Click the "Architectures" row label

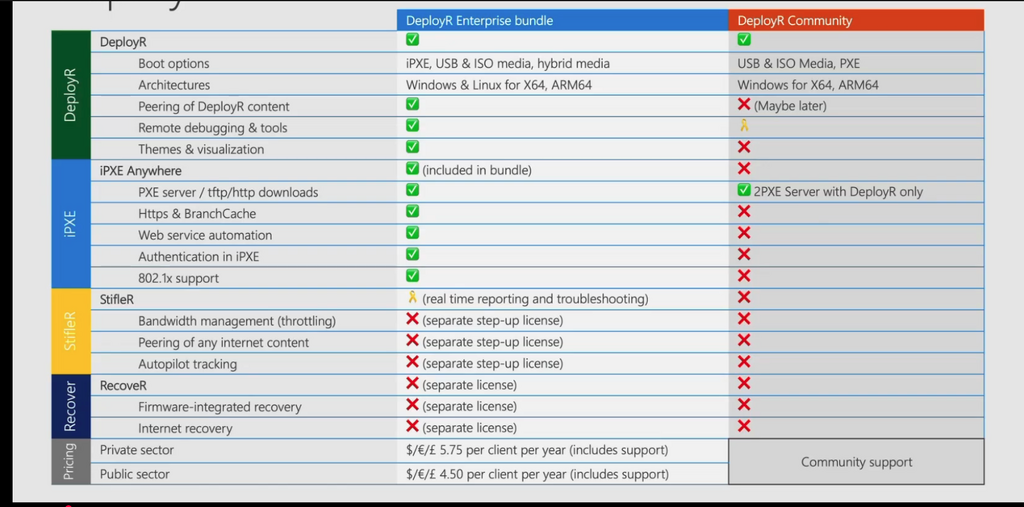(x=174, y=85)
